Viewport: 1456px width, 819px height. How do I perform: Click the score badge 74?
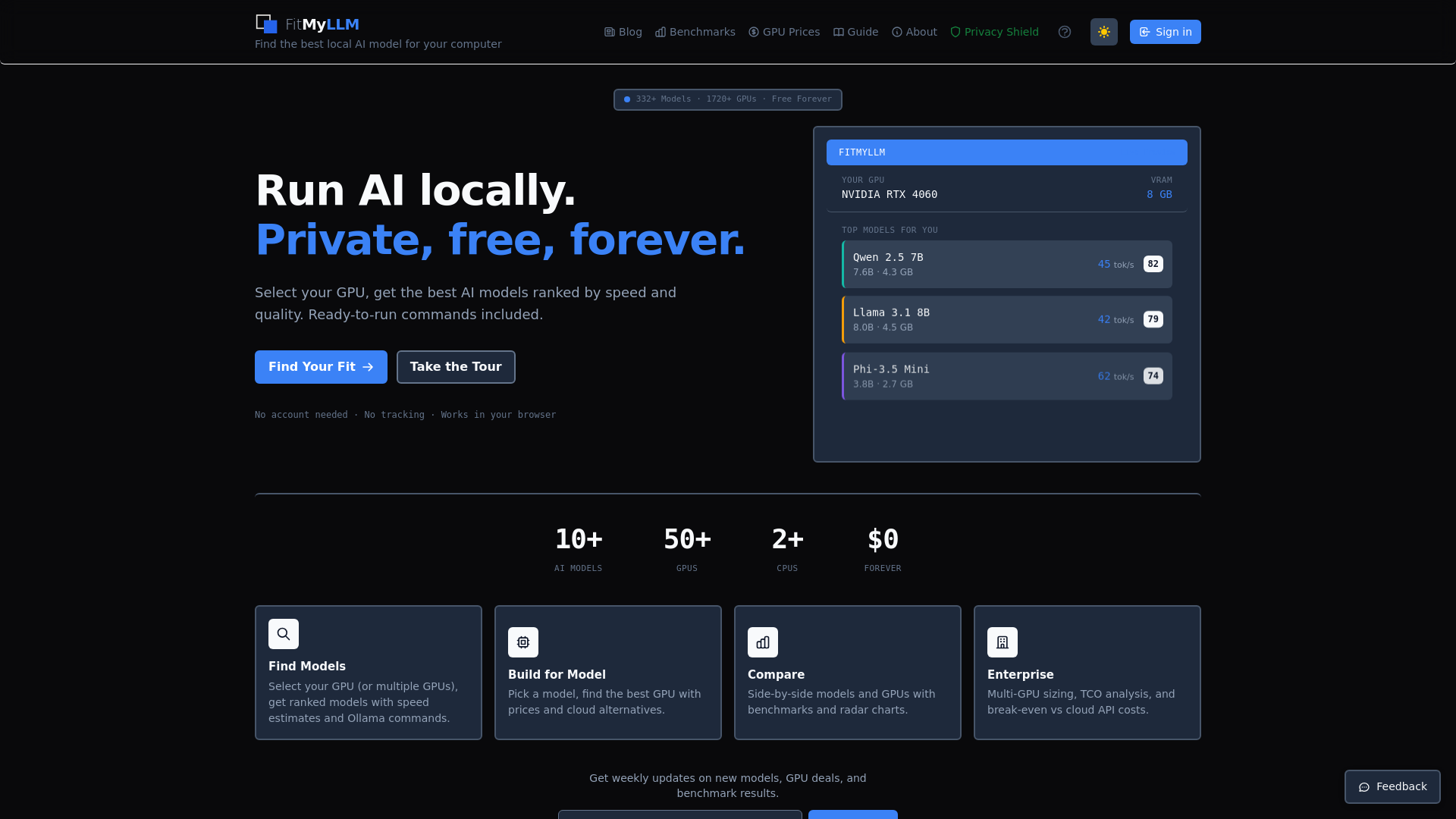pyautogui.click(x=1153, y=376)
